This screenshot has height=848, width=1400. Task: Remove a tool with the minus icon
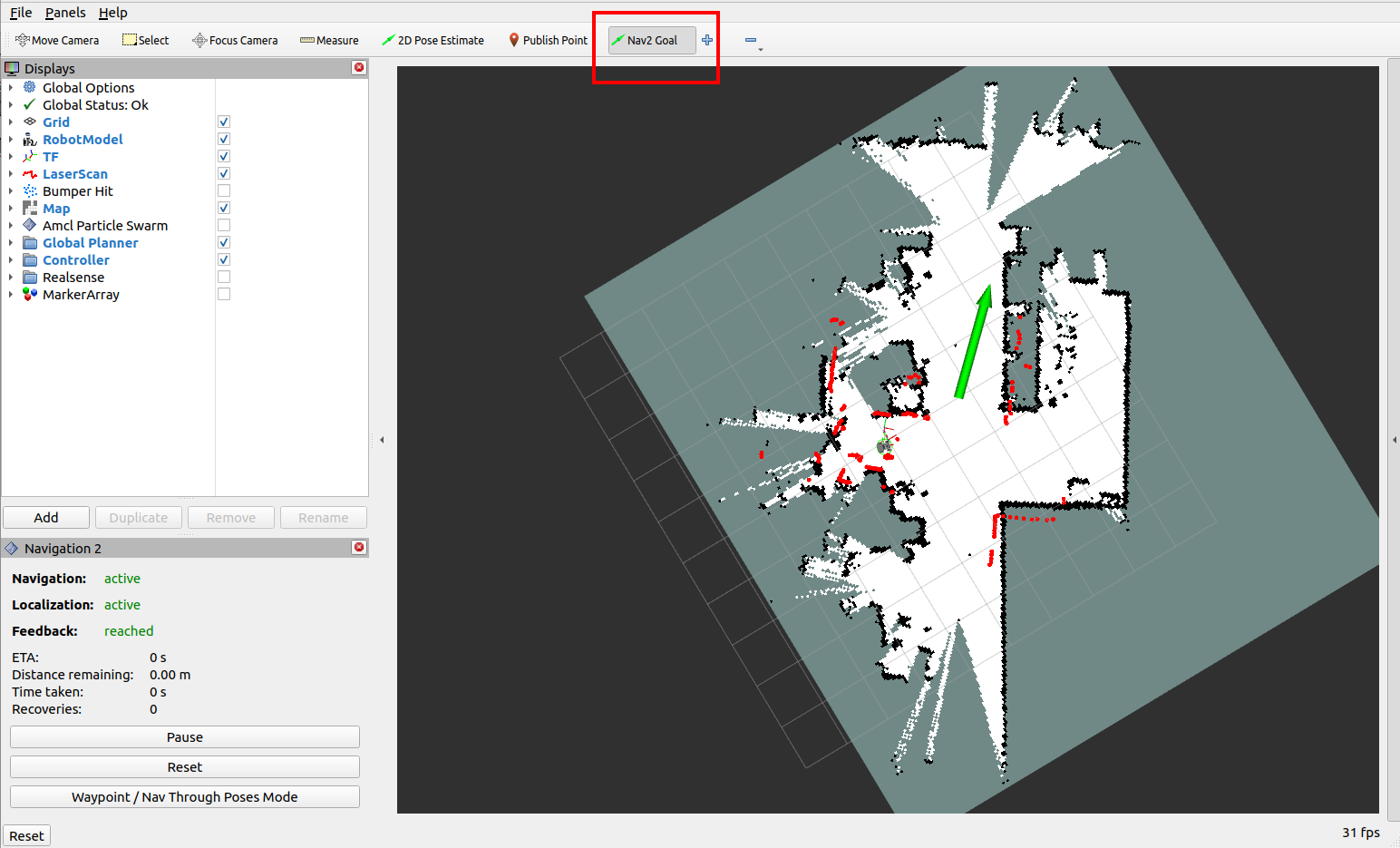(x=751, y=40)
